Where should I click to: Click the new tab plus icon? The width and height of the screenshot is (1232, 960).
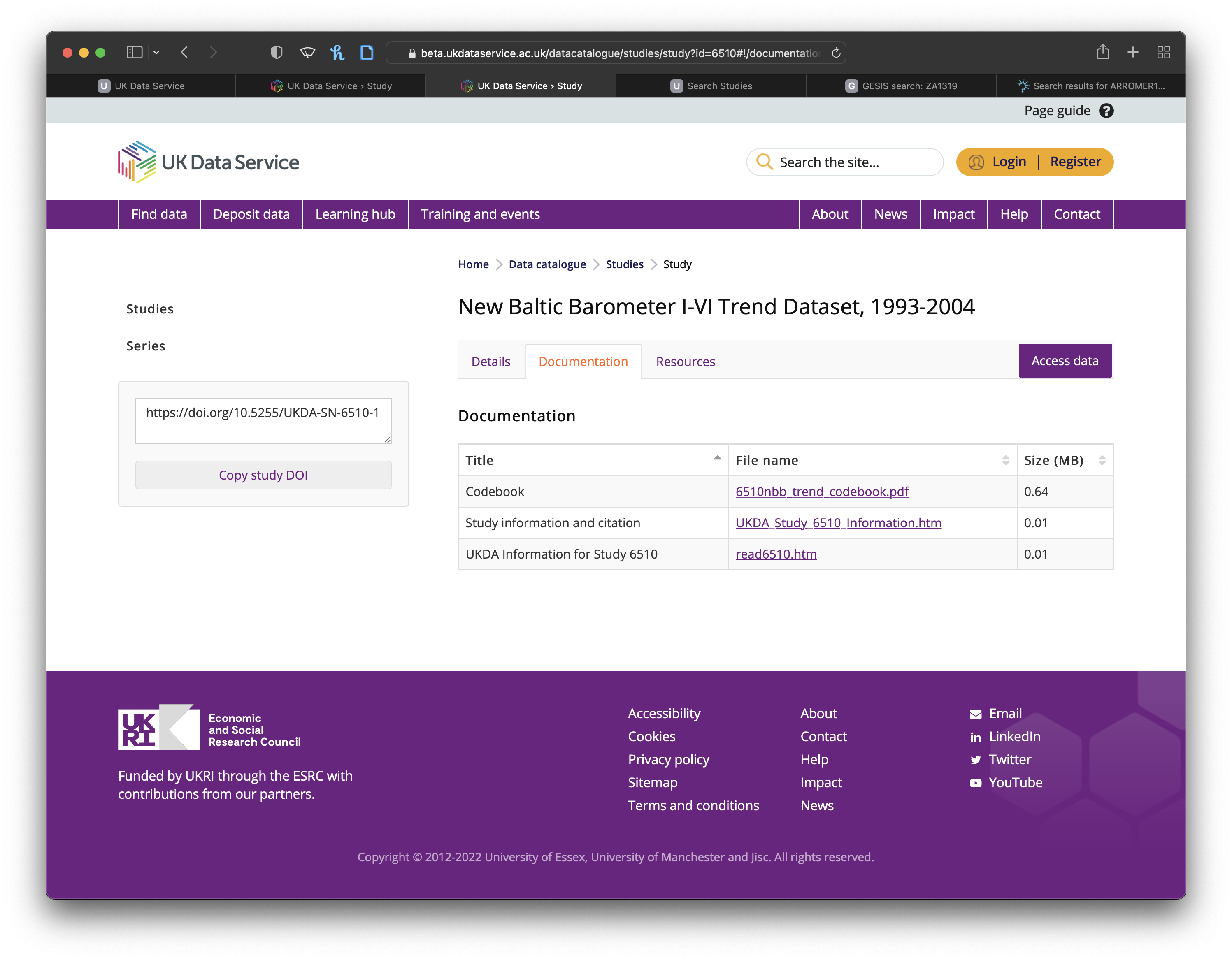pyautogui.click(x=1133, y=52)
